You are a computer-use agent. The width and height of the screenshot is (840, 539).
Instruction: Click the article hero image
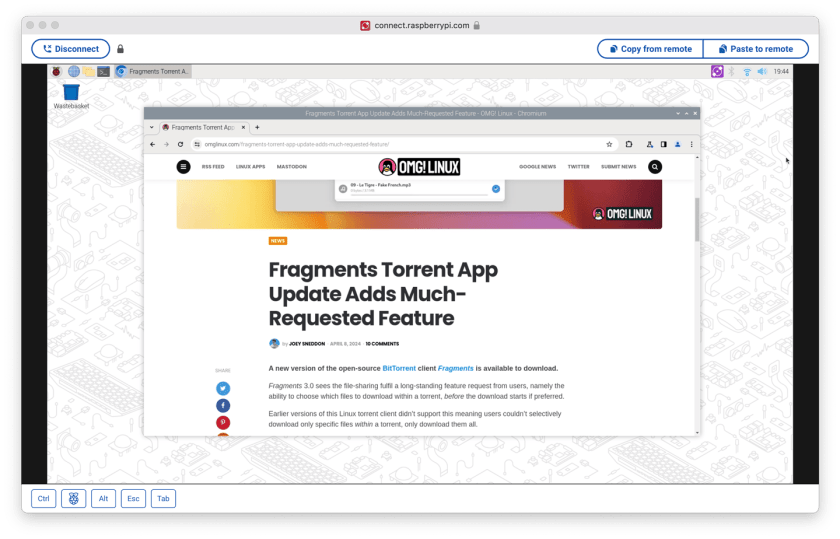[x=419, y=205]
